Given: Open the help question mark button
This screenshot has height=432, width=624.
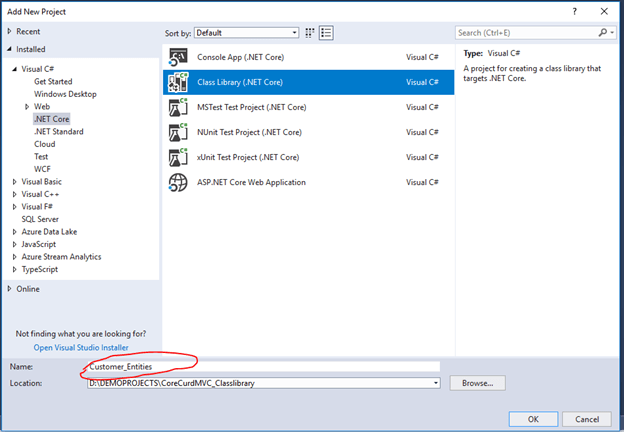Looking at the screenshot, I should coord(574,12).
